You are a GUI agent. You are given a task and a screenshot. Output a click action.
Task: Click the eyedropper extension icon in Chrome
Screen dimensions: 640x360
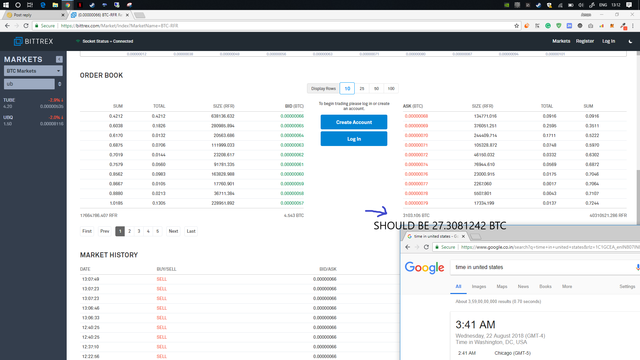(623, 26)
